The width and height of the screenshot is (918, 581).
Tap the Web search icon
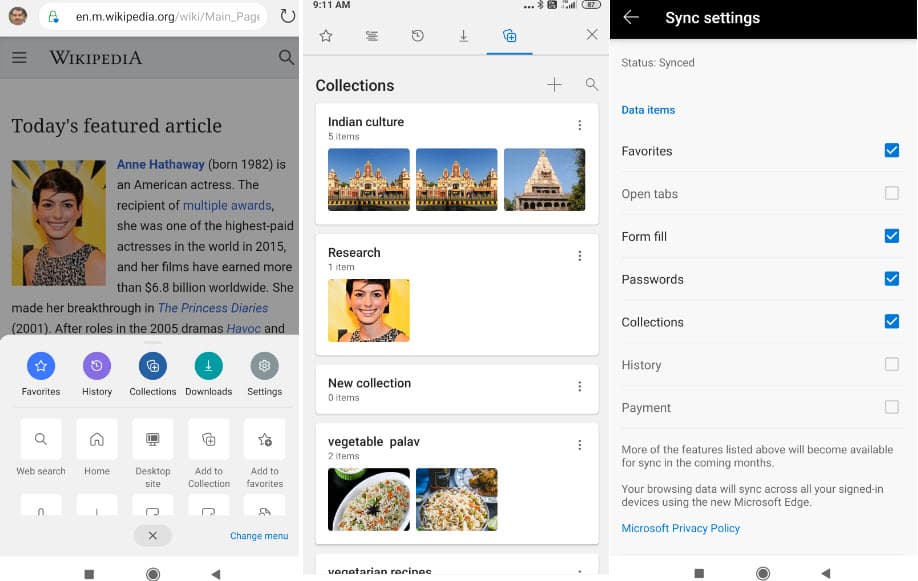pos(40,439)
